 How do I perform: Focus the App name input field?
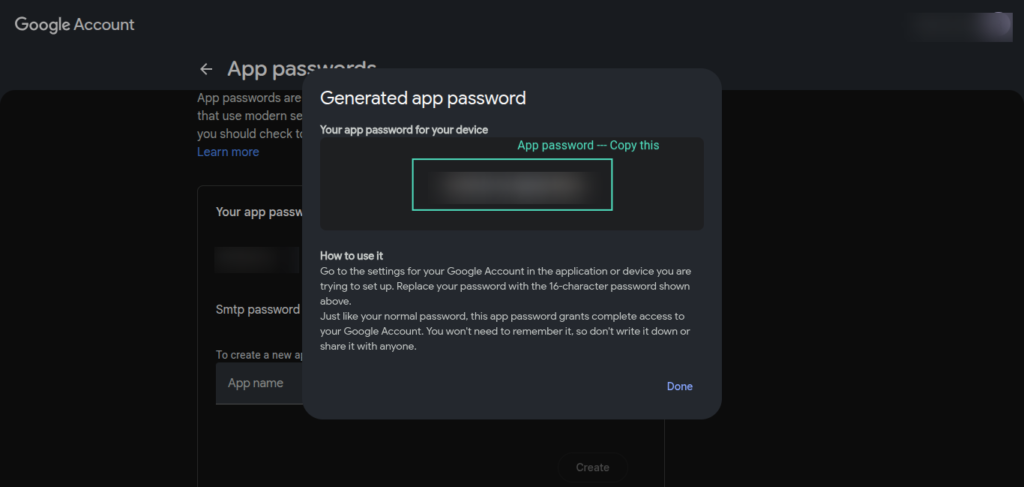pos(260,383)
